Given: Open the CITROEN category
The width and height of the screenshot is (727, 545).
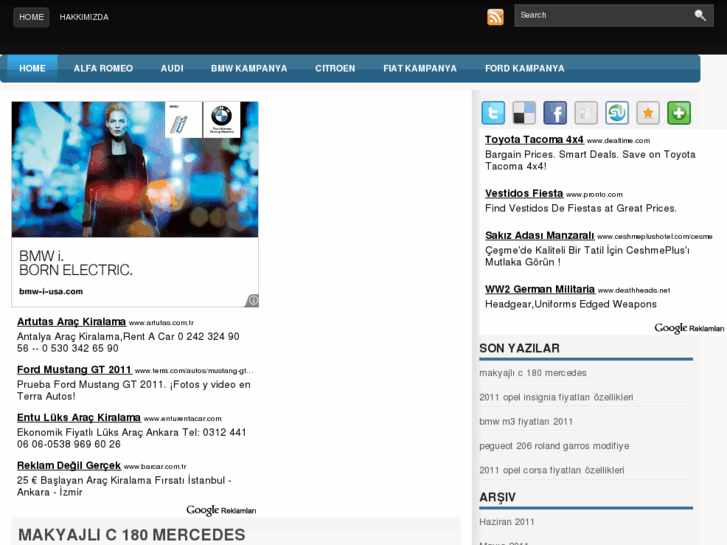Looking at the screenshot, I should [x=335, y=68].
